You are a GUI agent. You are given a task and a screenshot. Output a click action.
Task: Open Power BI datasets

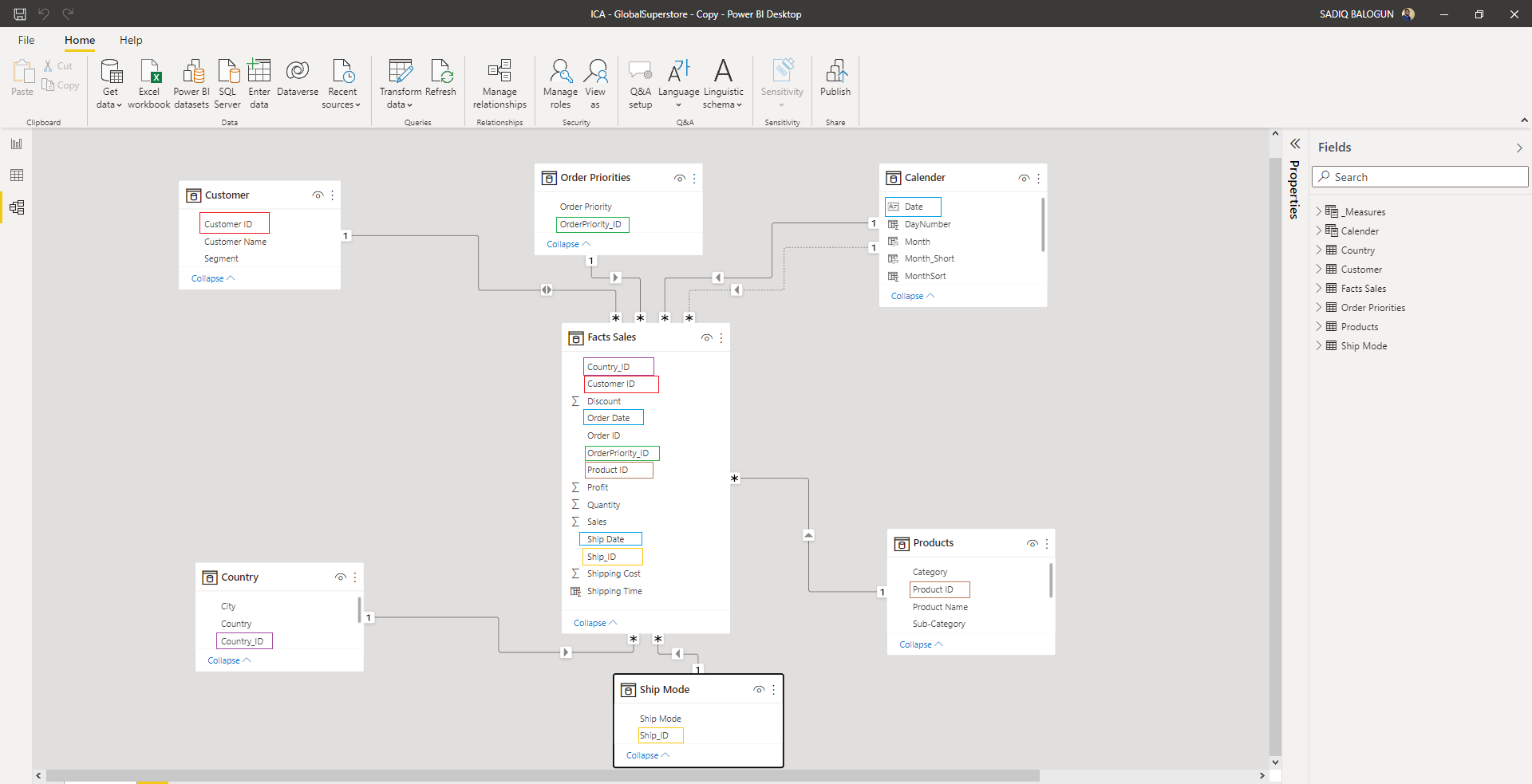point(191,84)
